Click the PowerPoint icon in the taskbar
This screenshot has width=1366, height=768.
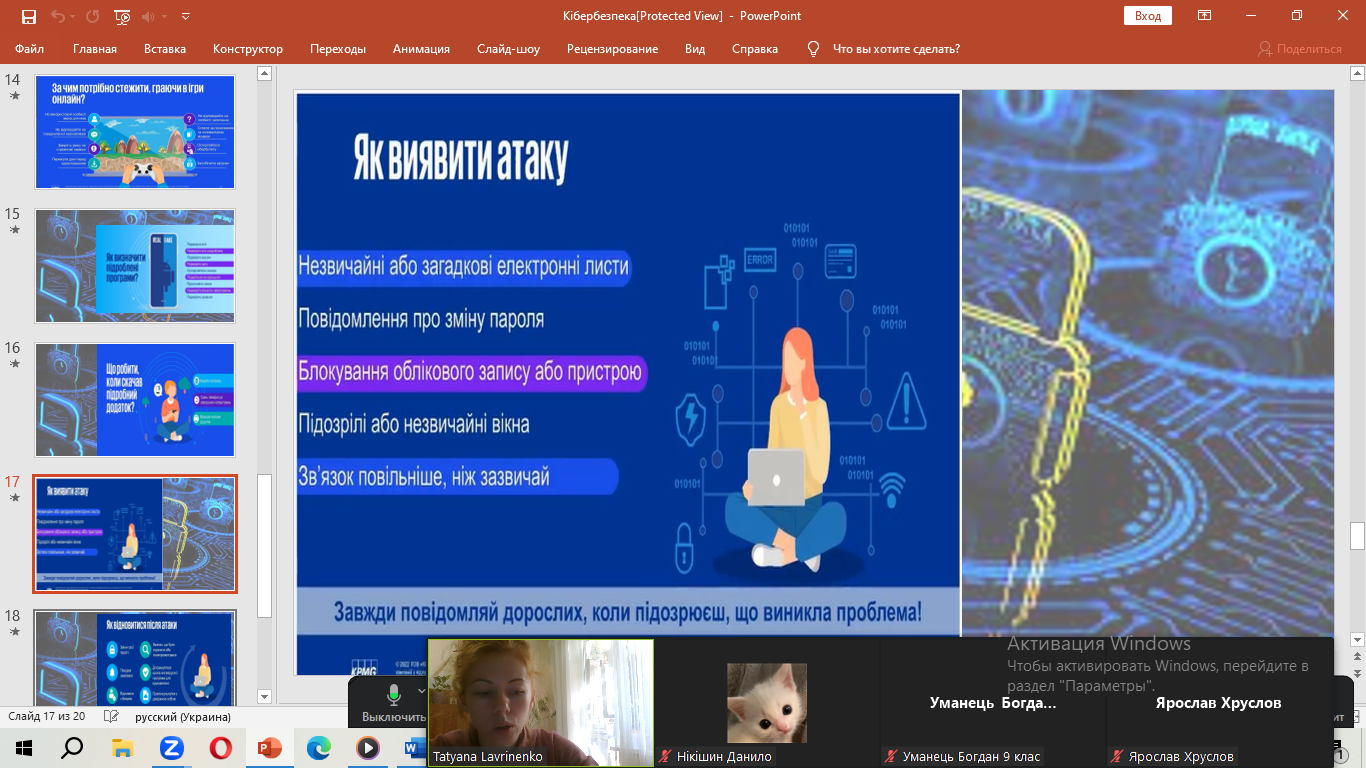[270, 747]
